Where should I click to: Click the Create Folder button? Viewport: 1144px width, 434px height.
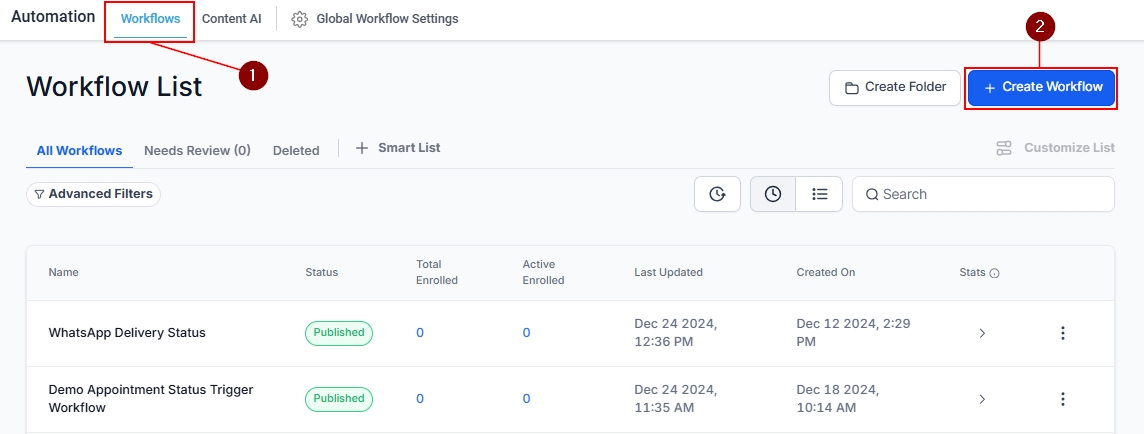[x=894, y=87]
